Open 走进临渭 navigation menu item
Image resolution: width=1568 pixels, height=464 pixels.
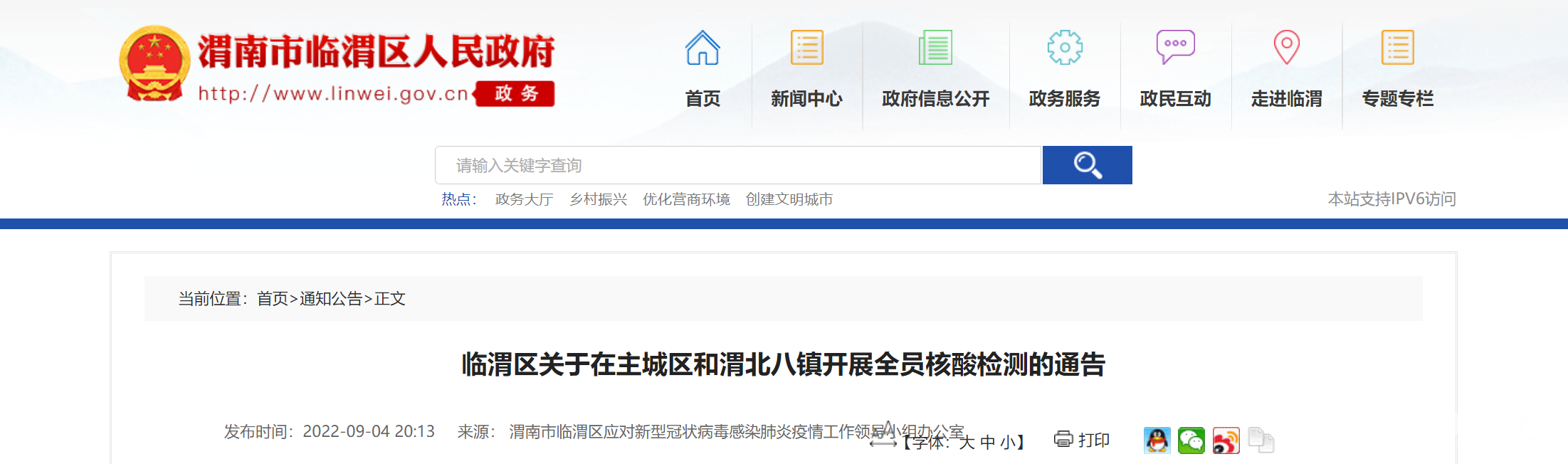pos(1286,98)
